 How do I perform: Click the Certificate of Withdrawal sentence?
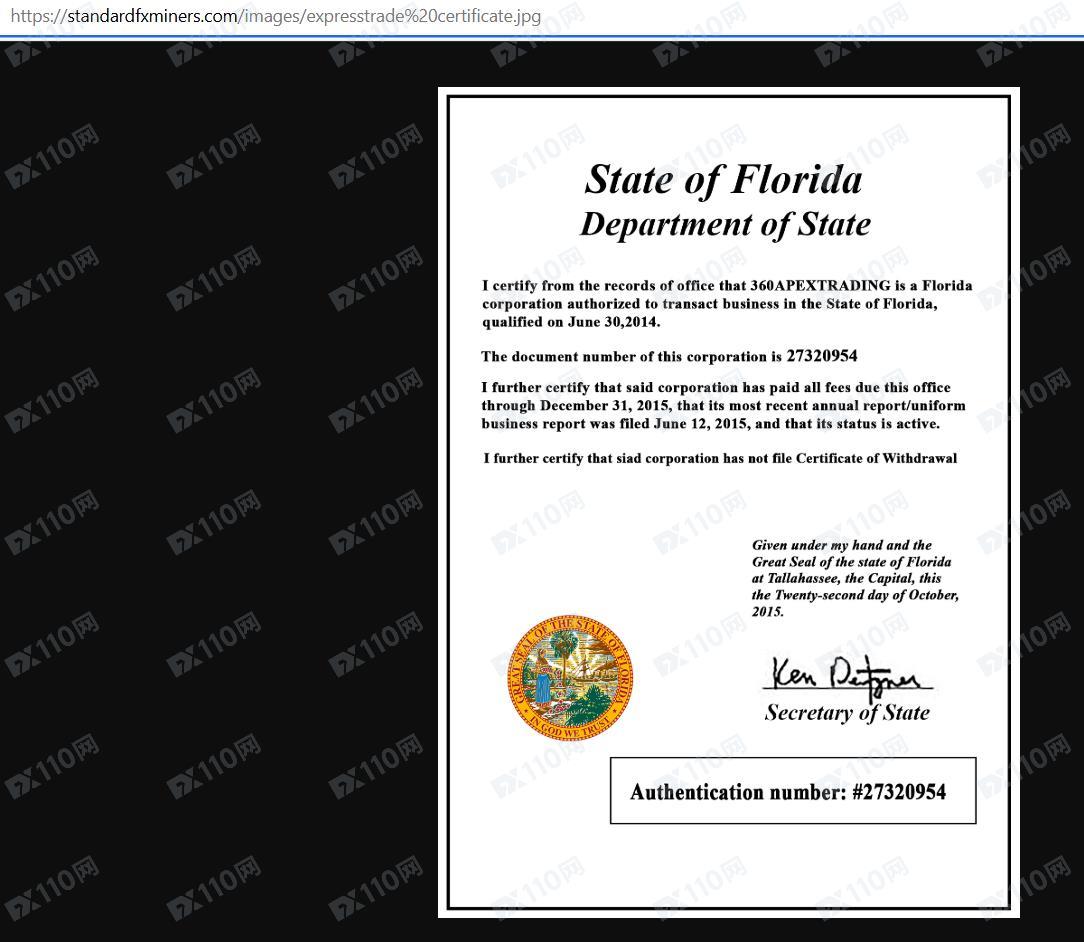click(x=719, y=459)
